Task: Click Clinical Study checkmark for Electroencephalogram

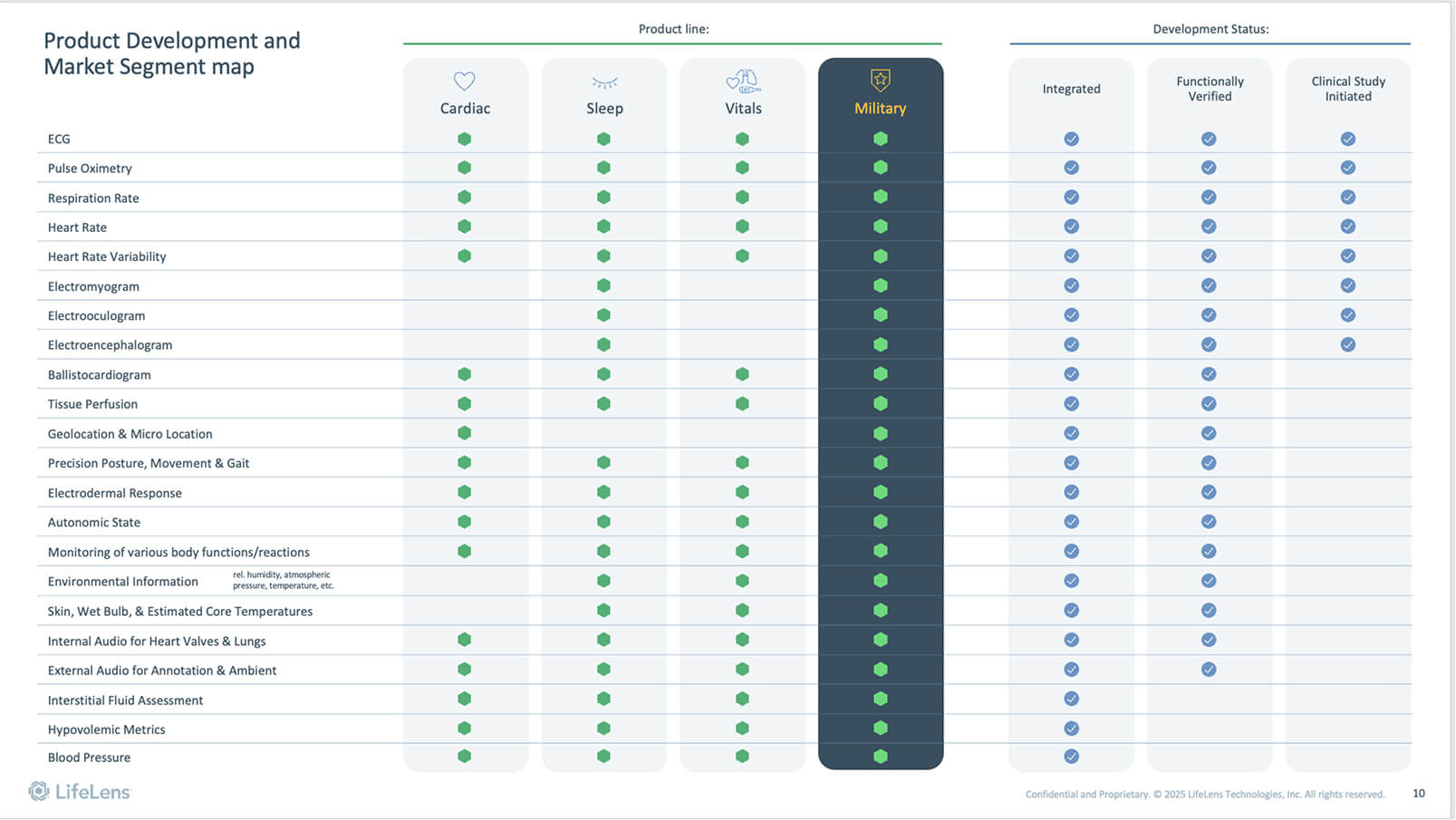Action: pos(1347,344)
